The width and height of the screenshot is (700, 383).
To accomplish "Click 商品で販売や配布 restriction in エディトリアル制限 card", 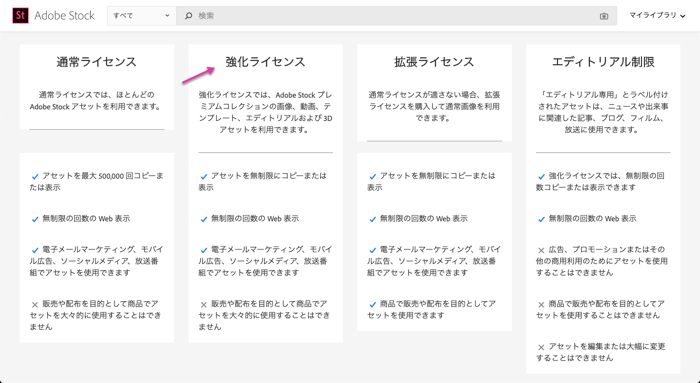I will tap(600, 309).
